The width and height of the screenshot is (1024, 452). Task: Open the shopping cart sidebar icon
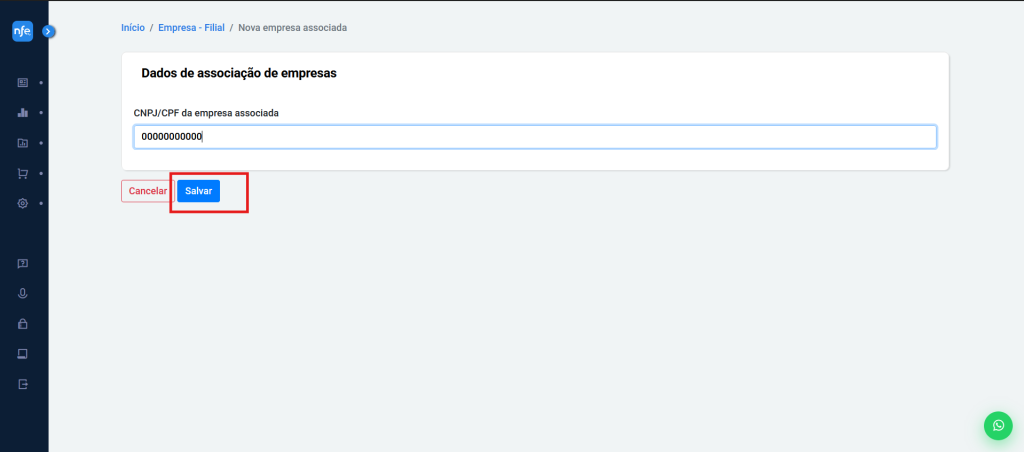pos(22,173)
